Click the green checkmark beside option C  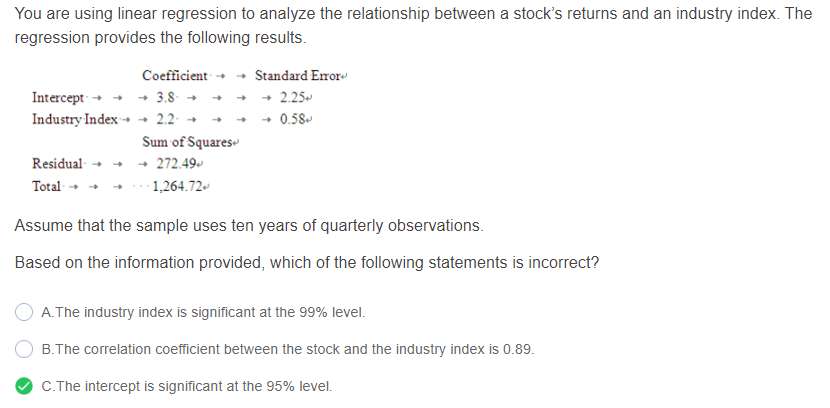point(25,386)
